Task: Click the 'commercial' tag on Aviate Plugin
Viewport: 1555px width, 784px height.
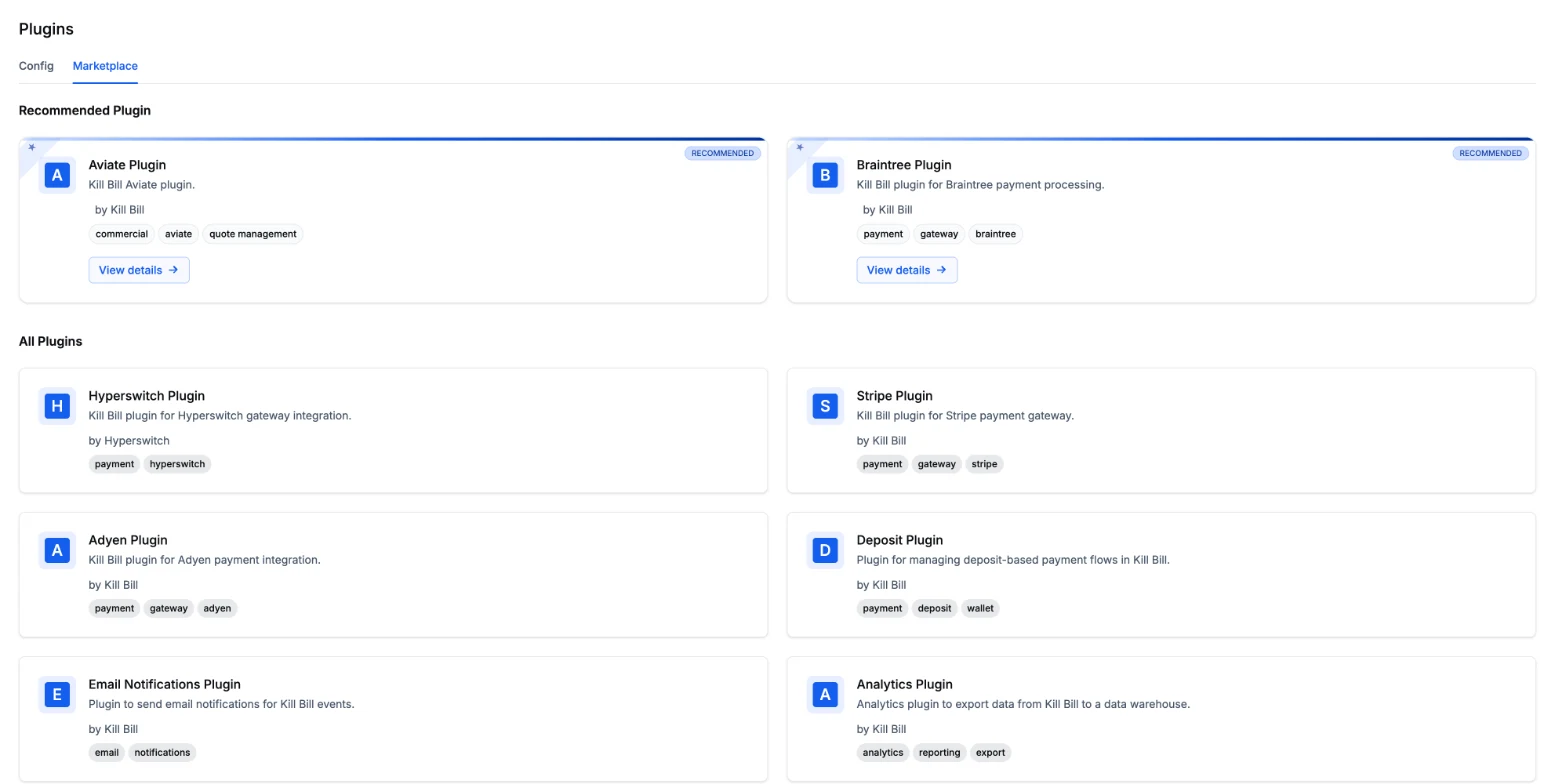Action: pyautogui.click(x=121, y=234)
